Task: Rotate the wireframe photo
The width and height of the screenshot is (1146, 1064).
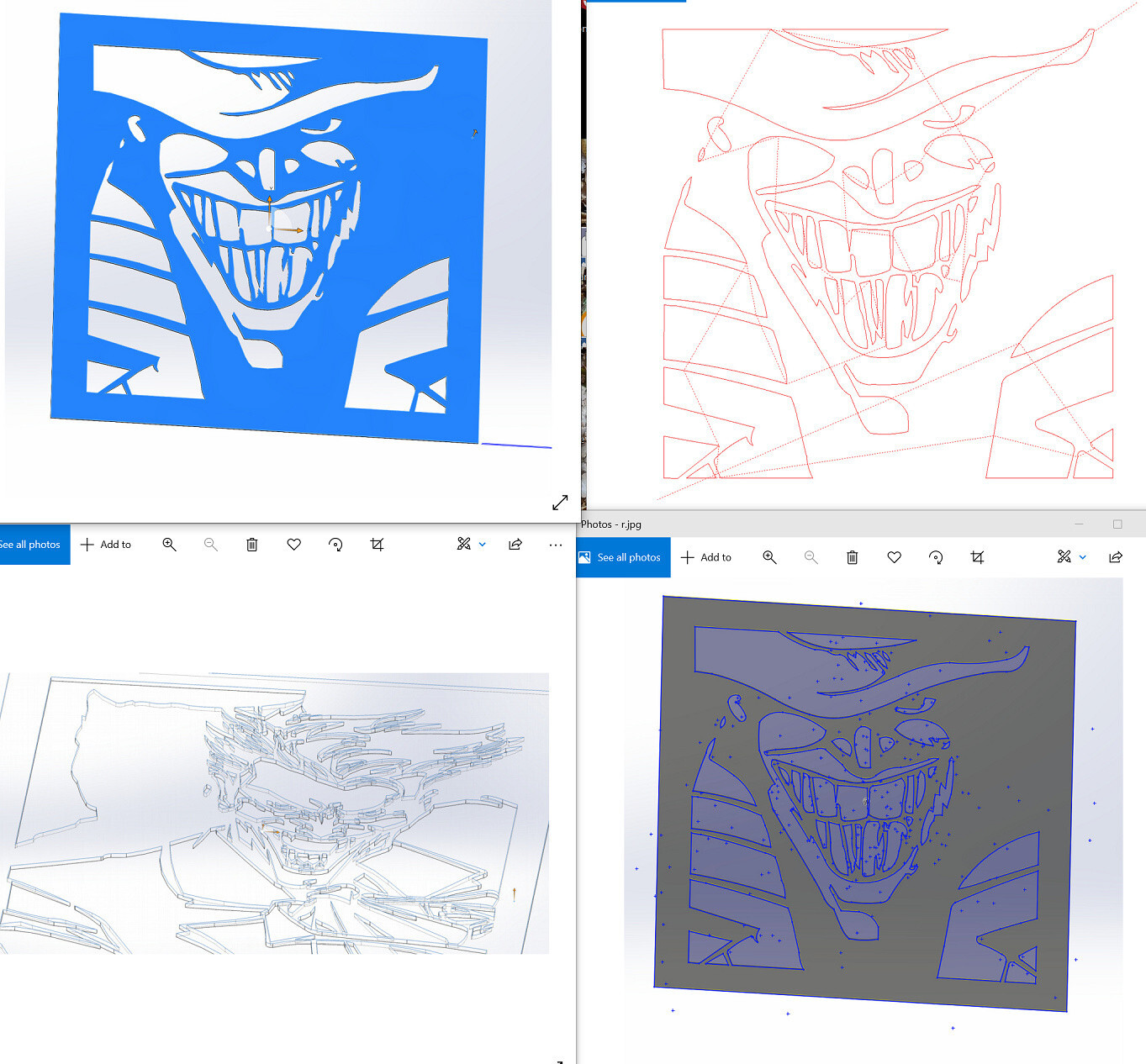Action: 335,545
